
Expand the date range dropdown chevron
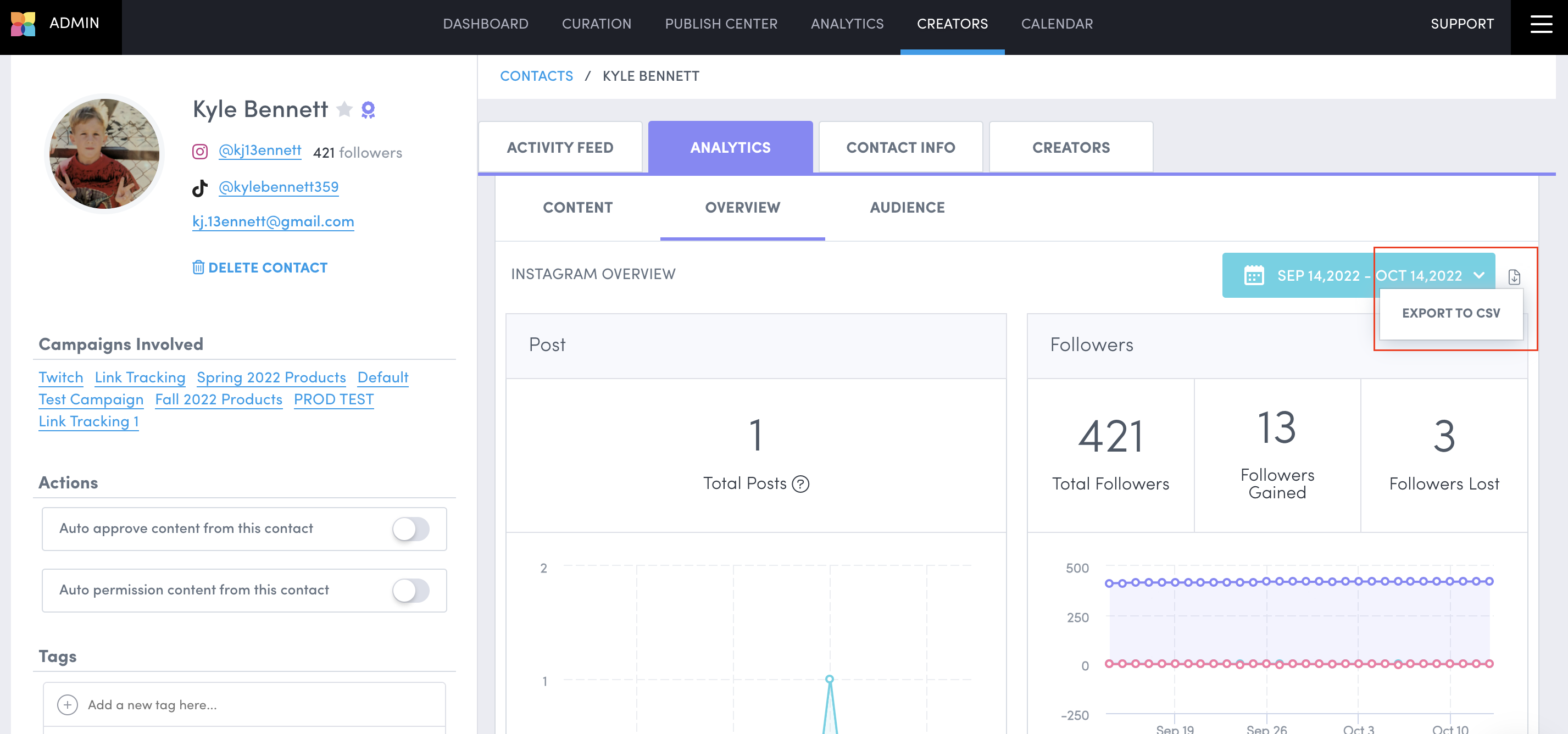pyautogui.click(x=1479, y=276)
